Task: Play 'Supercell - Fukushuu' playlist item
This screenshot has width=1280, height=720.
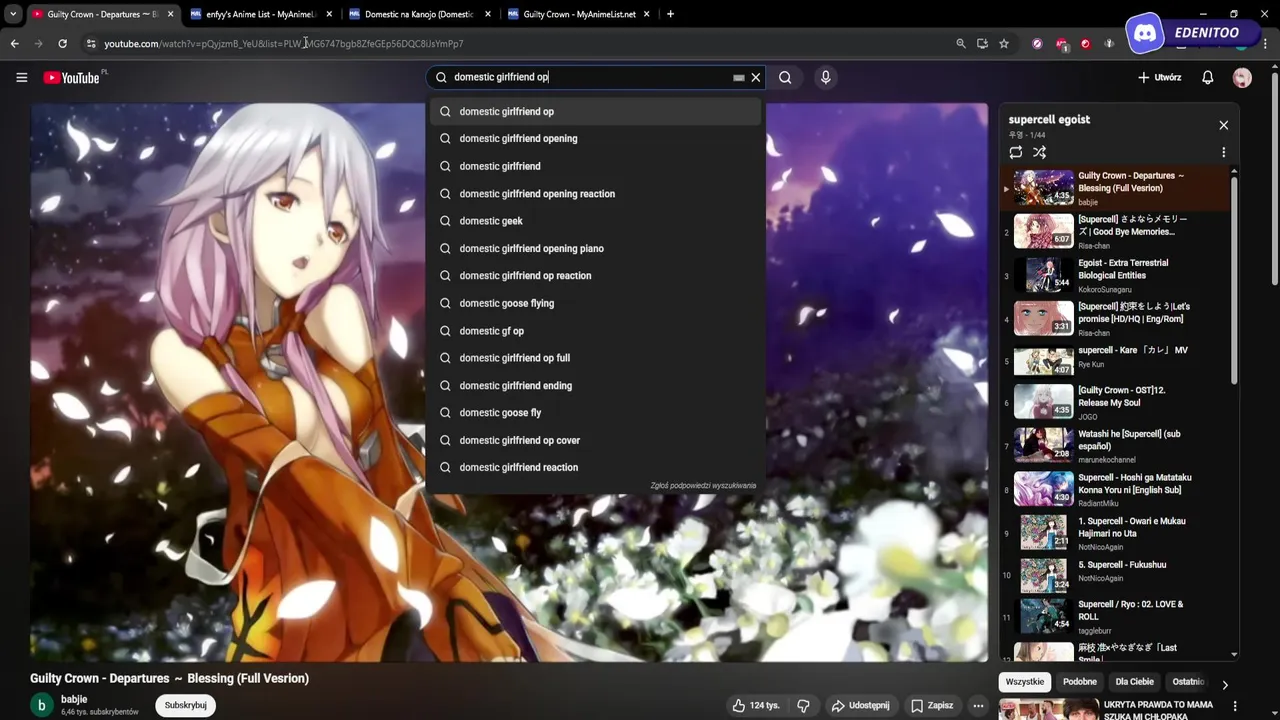Action: pos(1116,575)
